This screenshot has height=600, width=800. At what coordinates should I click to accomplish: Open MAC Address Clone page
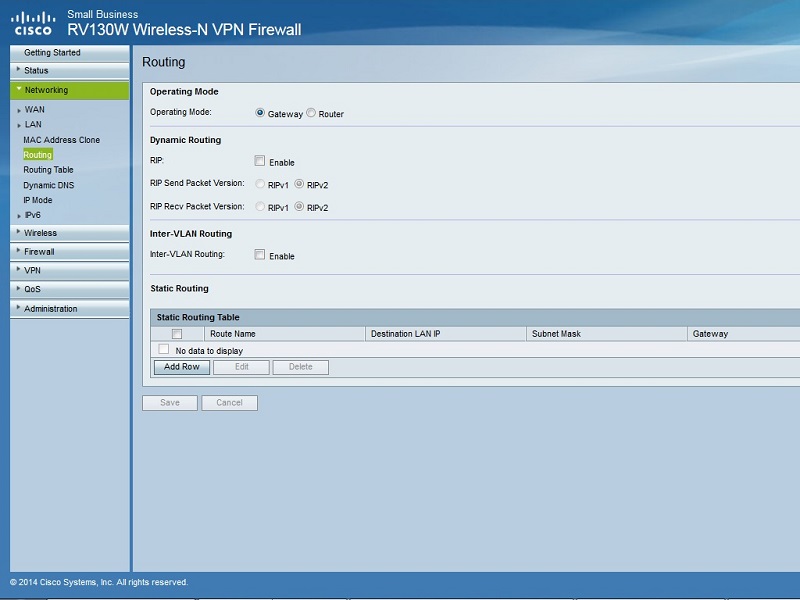61,140
